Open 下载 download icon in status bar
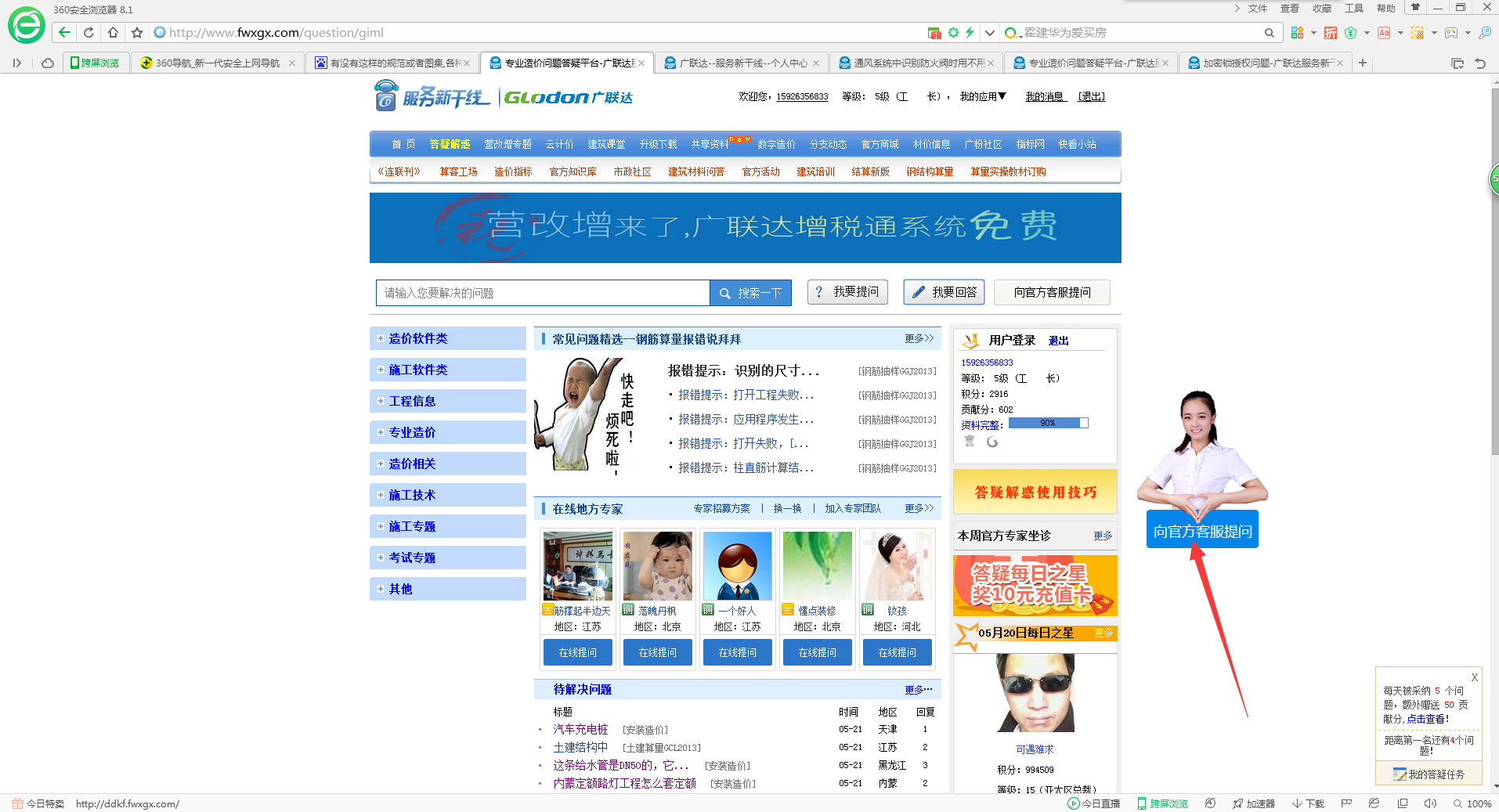Viewport: 1499px width, 812px height. pyautogui.click(x=1297, y=803)
